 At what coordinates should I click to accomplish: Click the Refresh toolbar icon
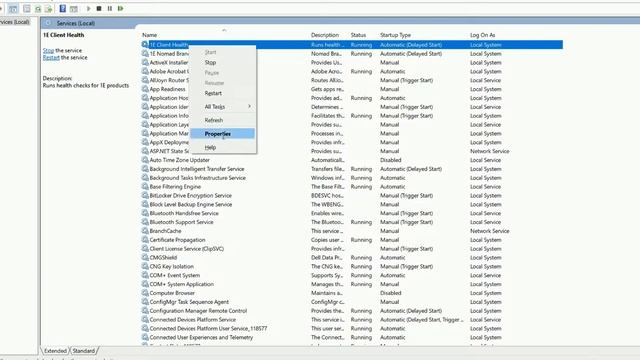click(x=38, y=9)
